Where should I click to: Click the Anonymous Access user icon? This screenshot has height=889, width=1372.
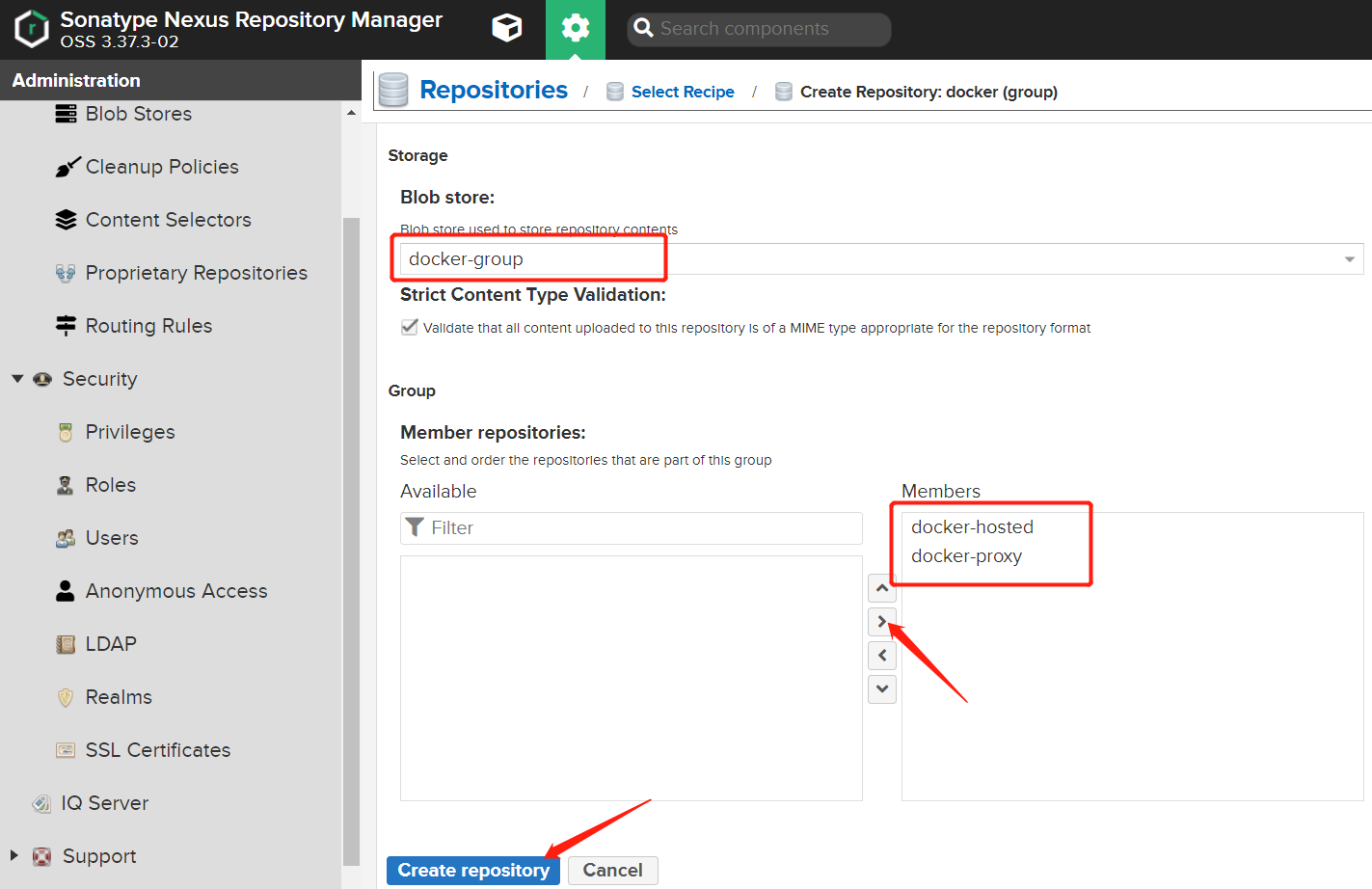(66, 591)
